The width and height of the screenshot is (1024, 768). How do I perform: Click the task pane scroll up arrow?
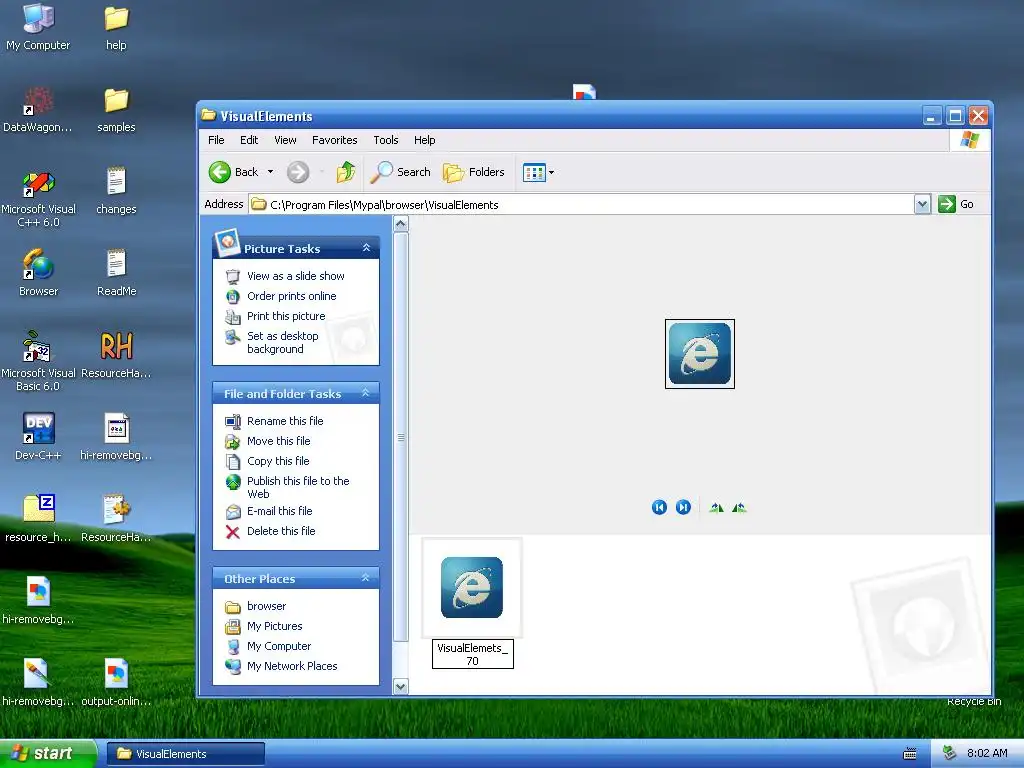[401, 224]
